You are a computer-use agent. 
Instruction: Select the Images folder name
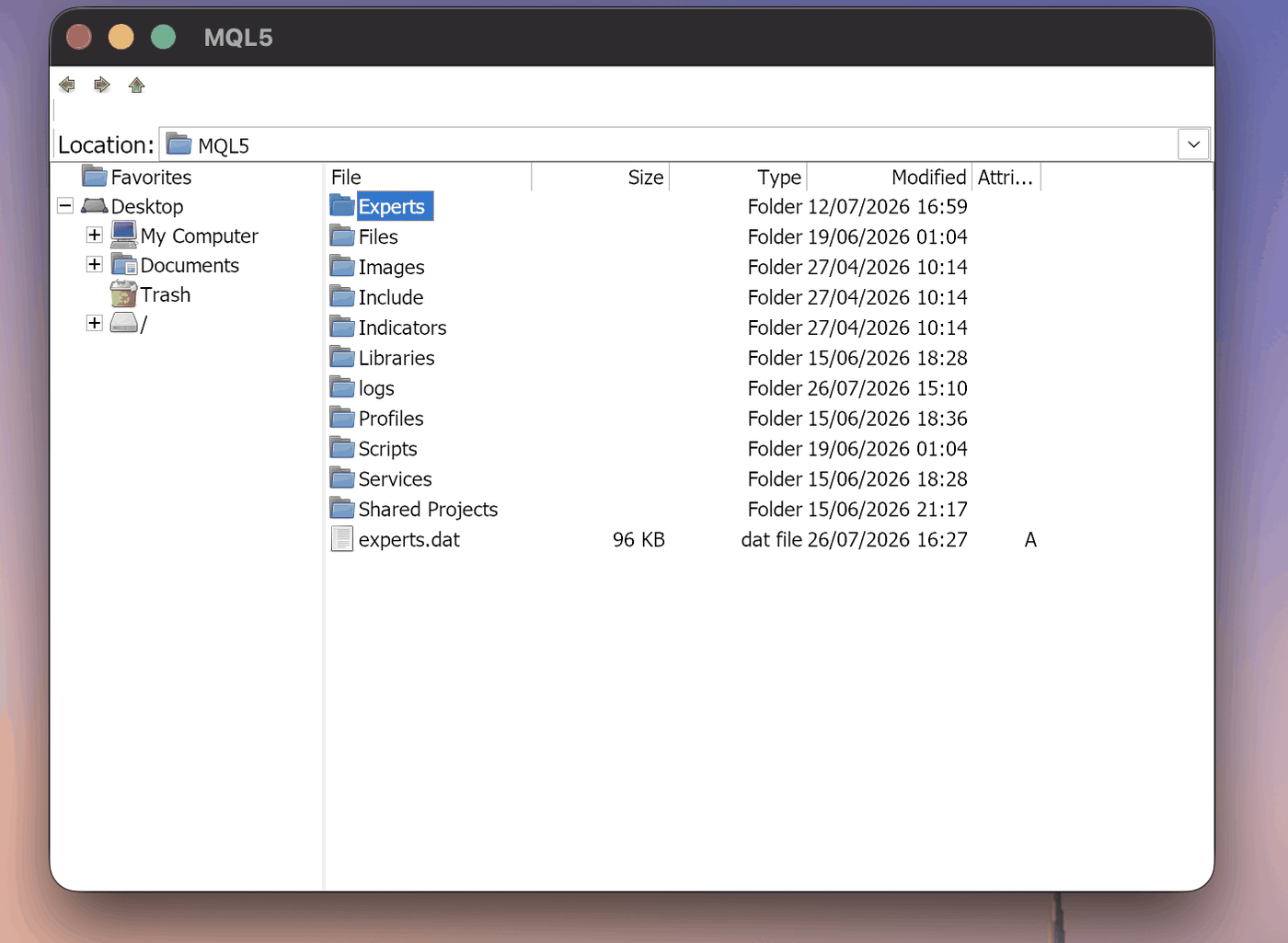(392, 267)
